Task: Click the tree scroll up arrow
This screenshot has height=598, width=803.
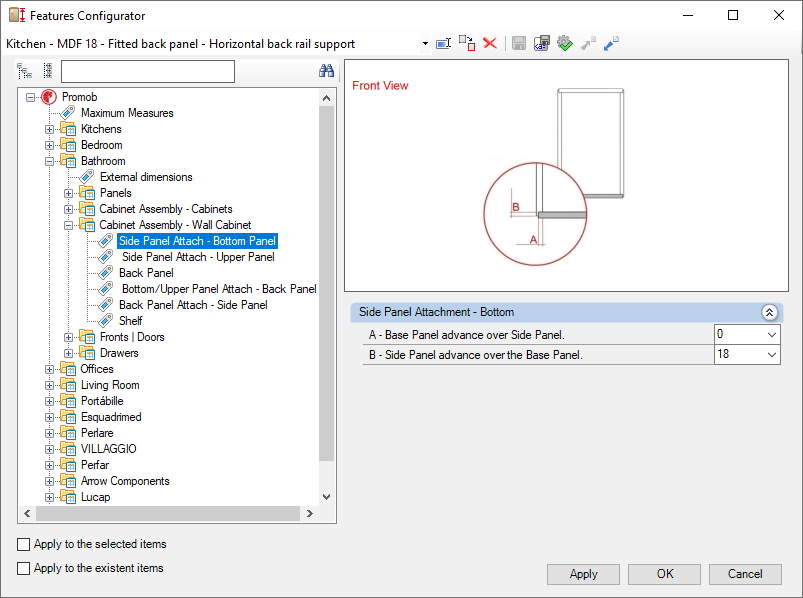Action: point(327,98)
